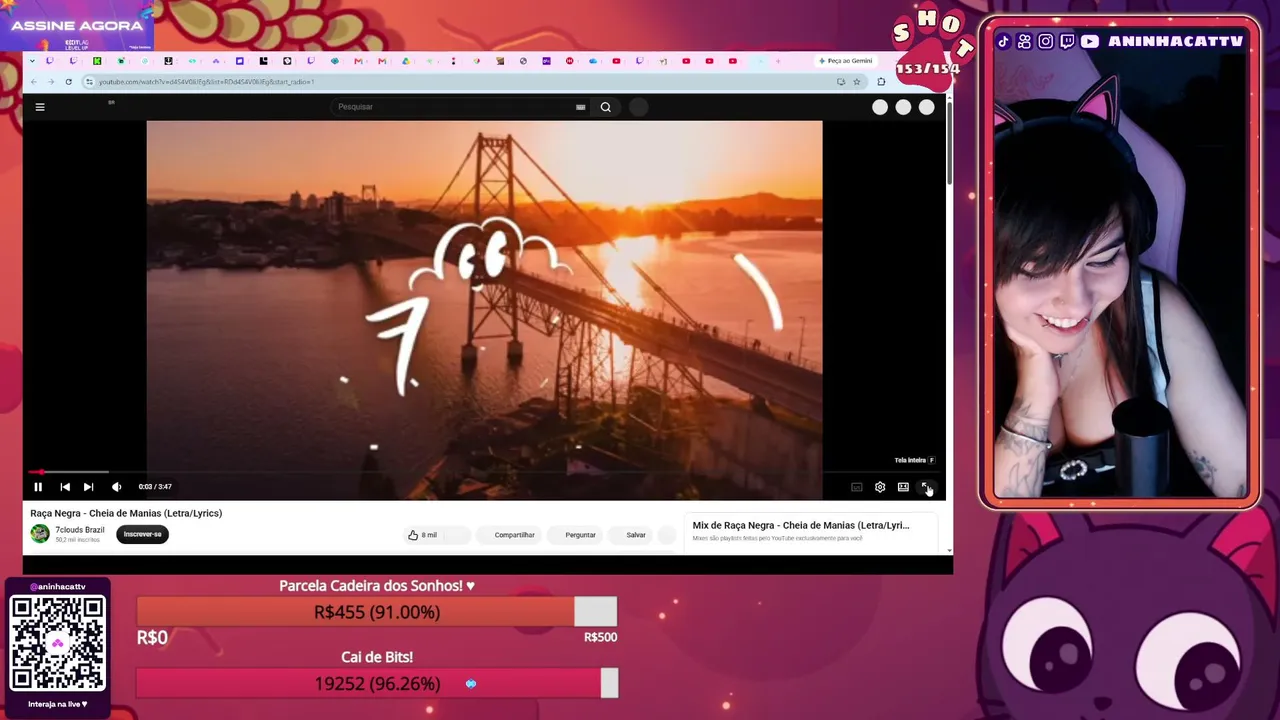
Task: Reload the YouTube page
Action: (x=68, y=82)
